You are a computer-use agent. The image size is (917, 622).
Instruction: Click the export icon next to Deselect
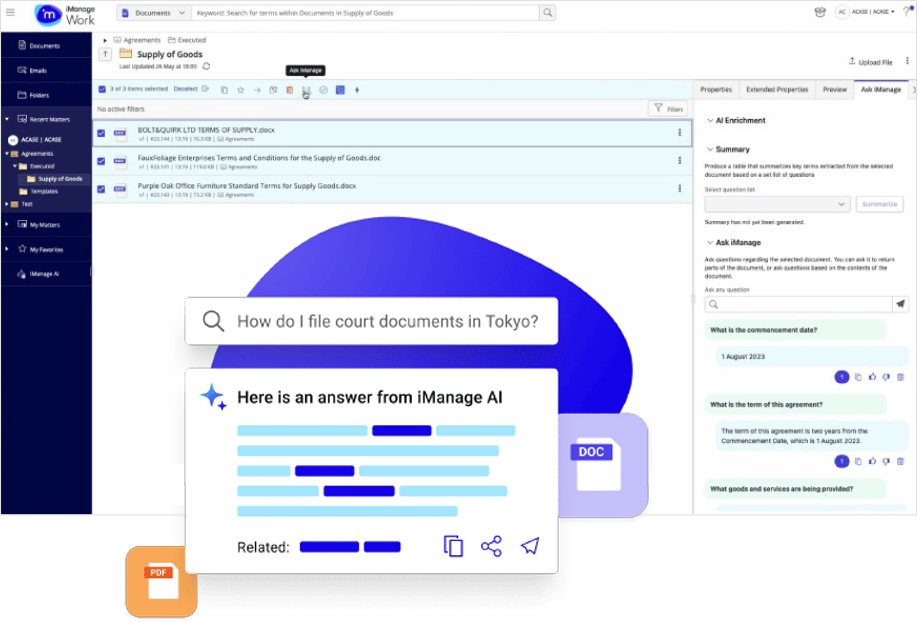tap(205, 89)
